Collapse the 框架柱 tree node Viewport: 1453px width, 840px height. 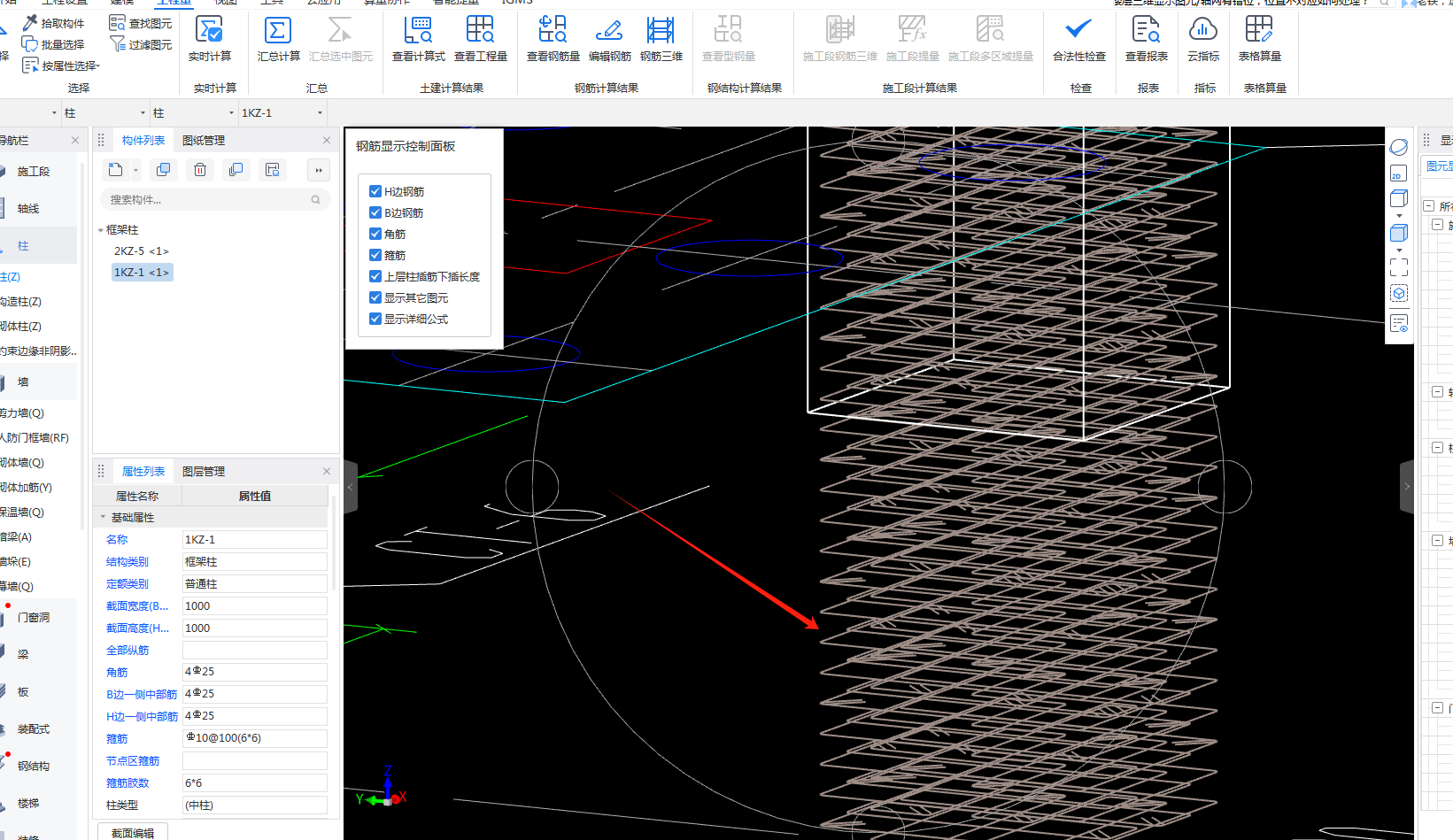pyautogui.click(x=100, y=230)
